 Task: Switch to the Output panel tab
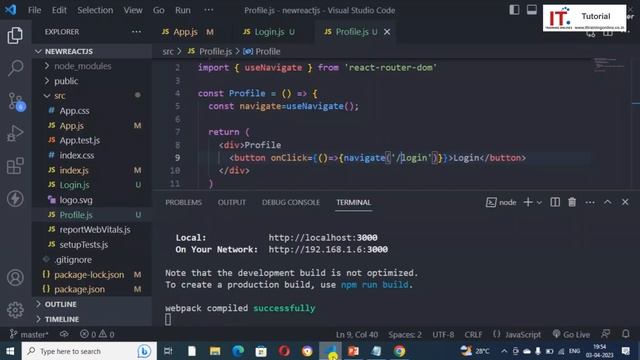[x=231, y=202]
